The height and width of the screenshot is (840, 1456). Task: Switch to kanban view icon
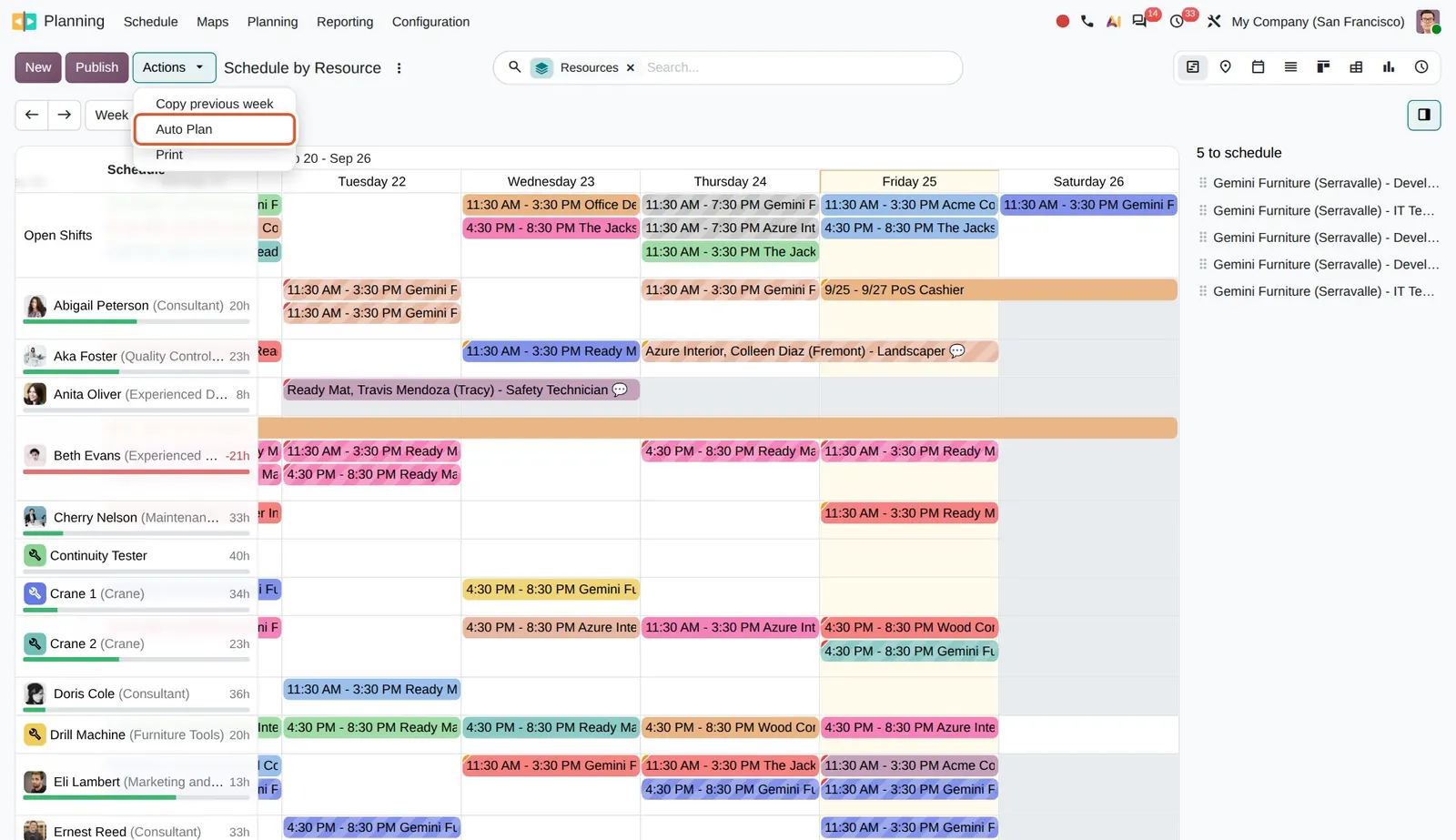click(x=1323, y=66)
